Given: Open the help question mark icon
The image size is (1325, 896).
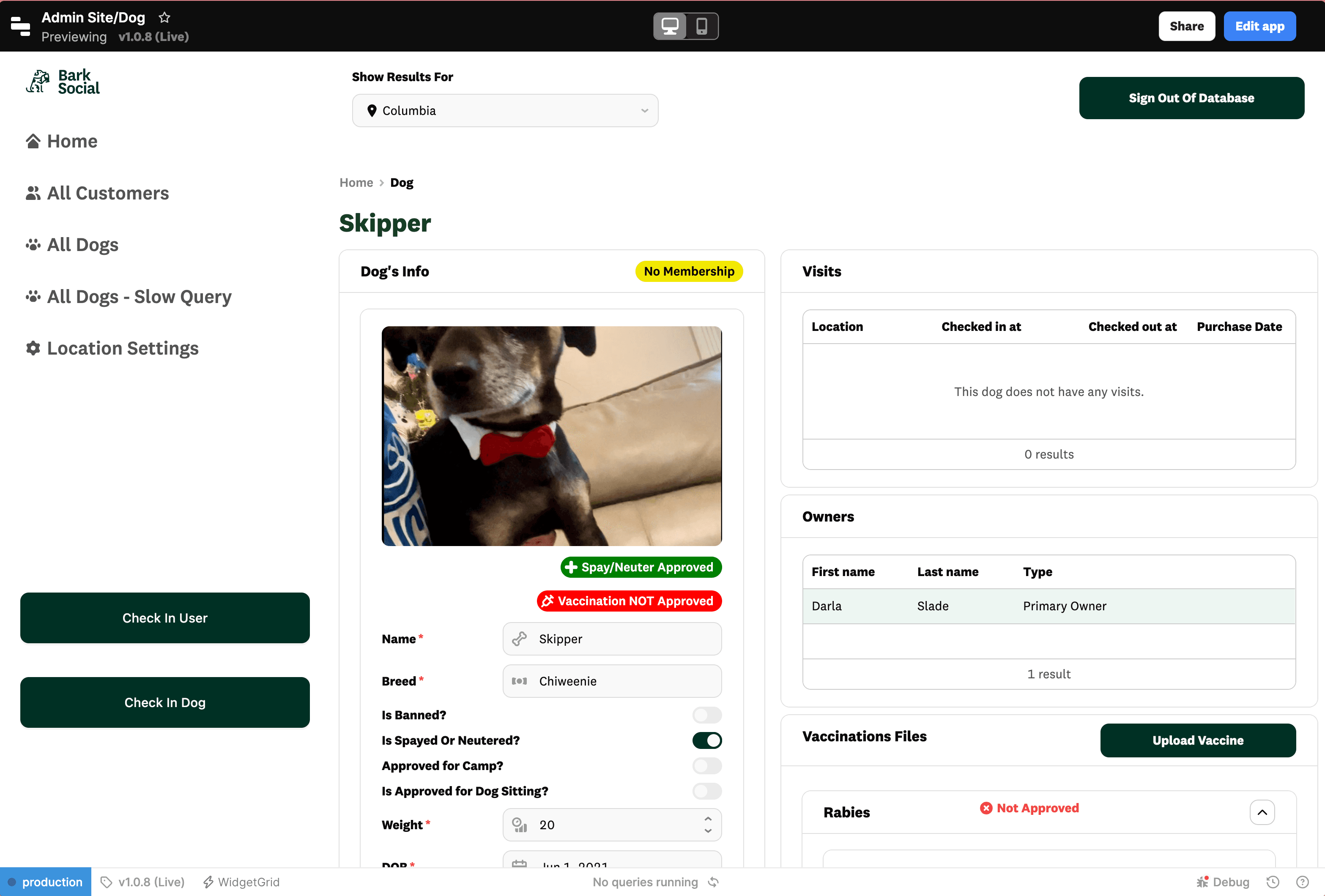Looking at the screenshot, I should coord(1302,882).
